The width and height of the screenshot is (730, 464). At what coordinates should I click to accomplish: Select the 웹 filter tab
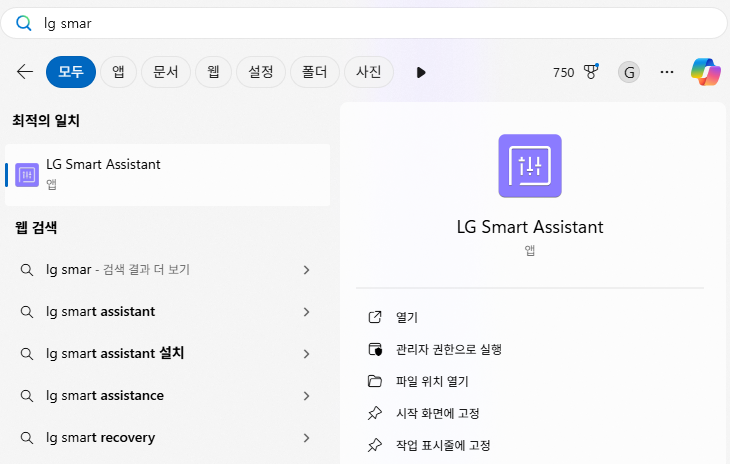click(213, 72)
